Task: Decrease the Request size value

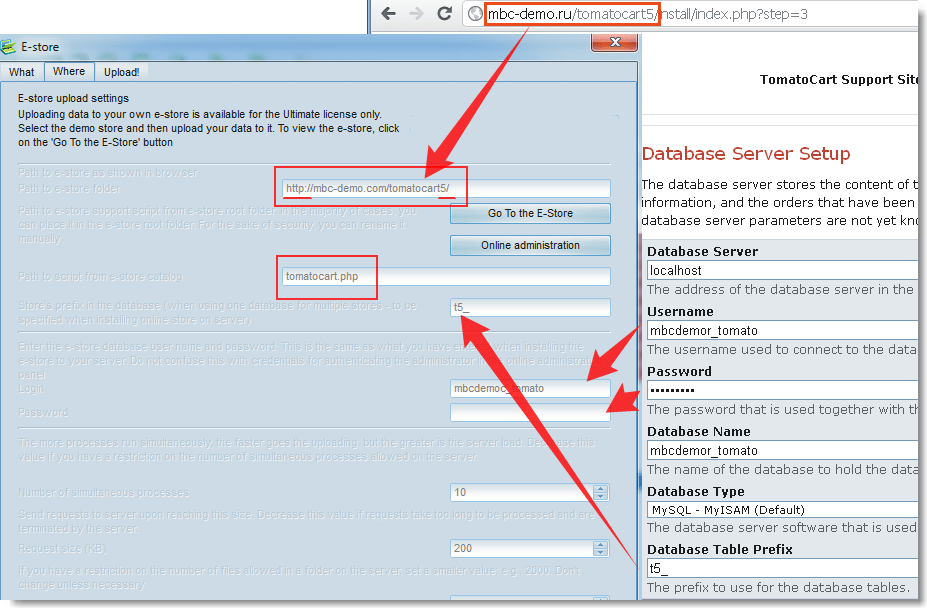Action: 600,553
